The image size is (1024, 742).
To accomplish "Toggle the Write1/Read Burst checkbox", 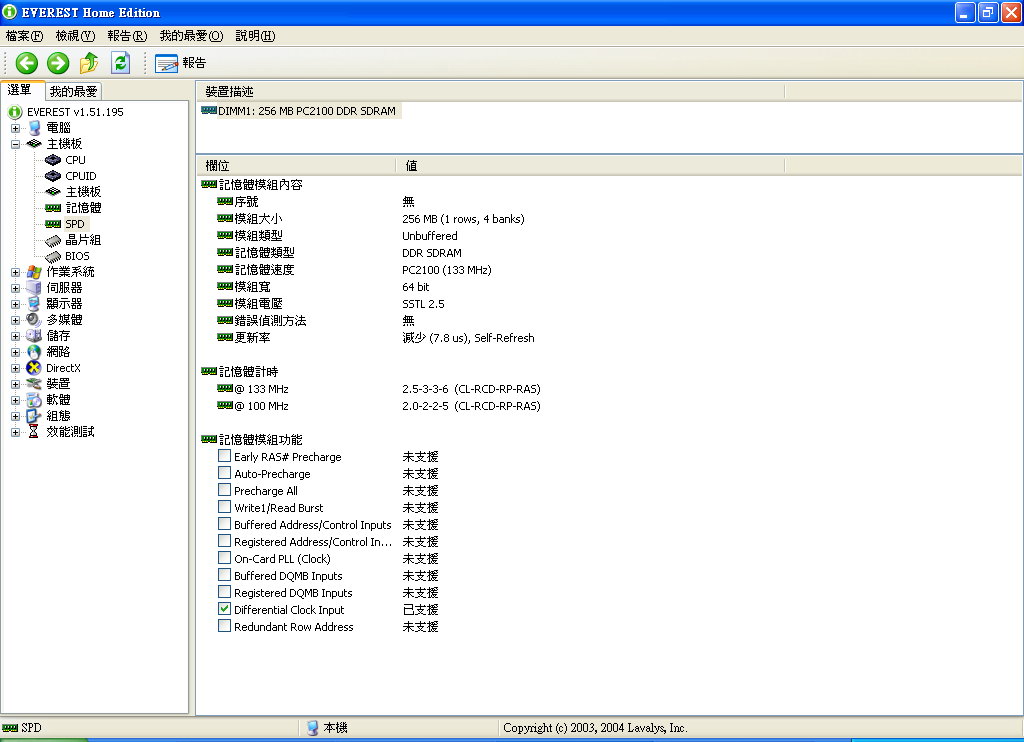I will pyautogui.click(x=224, y=507).
